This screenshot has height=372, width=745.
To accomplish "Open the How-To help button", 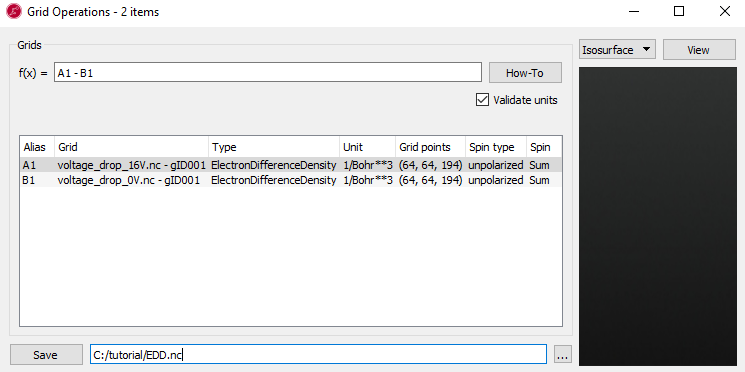I will click(x=525, y=73).
